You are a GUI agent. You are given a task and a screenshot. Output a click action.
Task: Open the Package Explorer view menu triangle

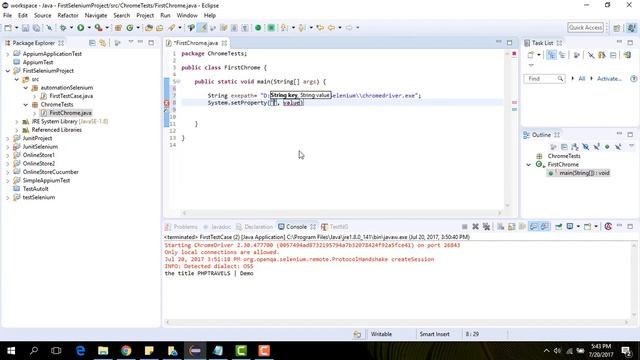pyautogui.click(x=131, y=42)
